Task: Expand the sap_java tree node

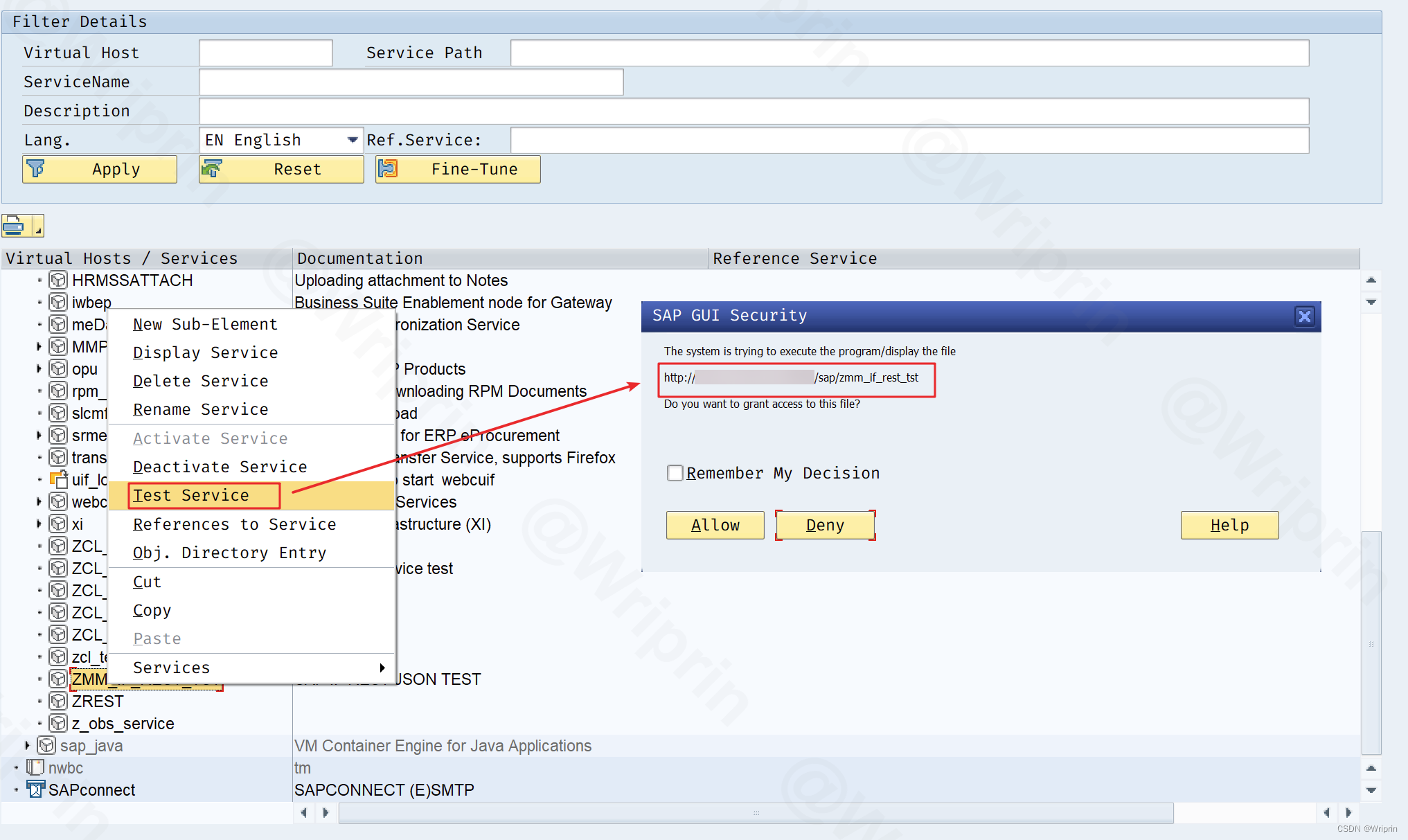Action: click(27, 745)
